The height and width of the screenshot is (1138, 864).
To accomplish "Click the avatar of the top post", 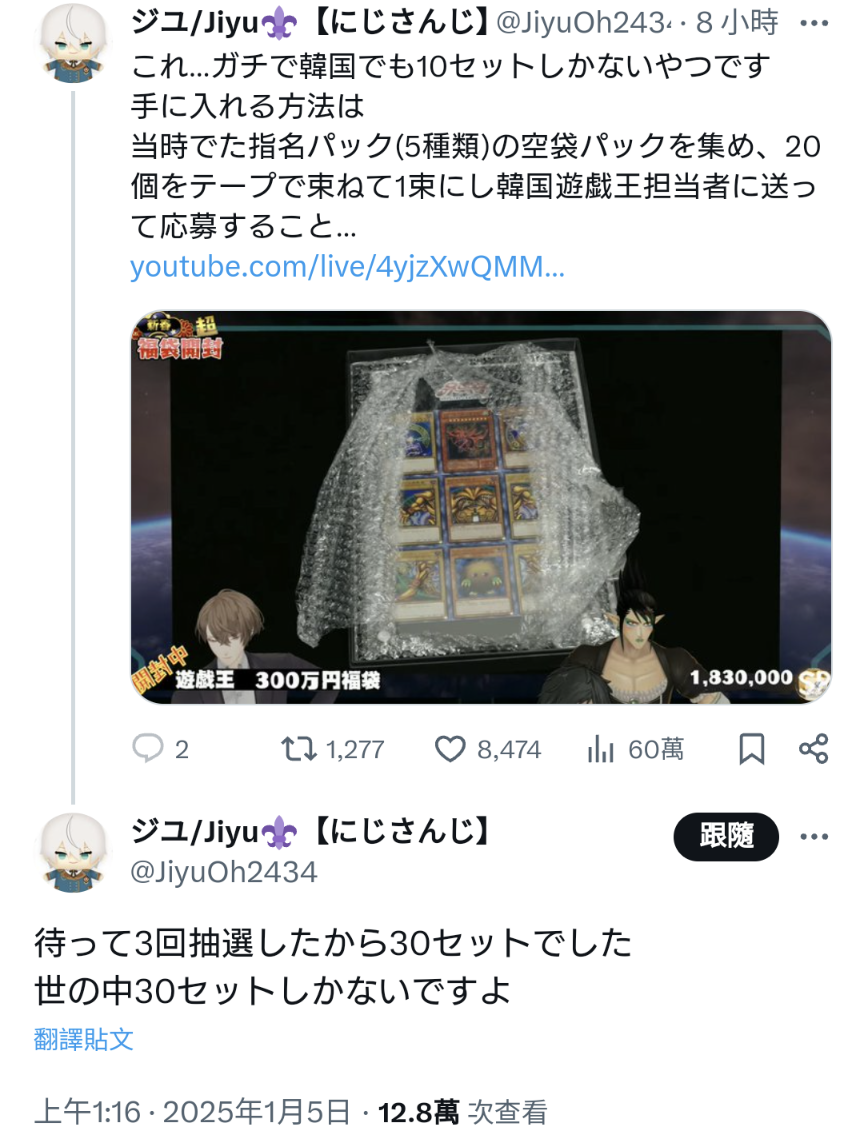I will (72, 44).
